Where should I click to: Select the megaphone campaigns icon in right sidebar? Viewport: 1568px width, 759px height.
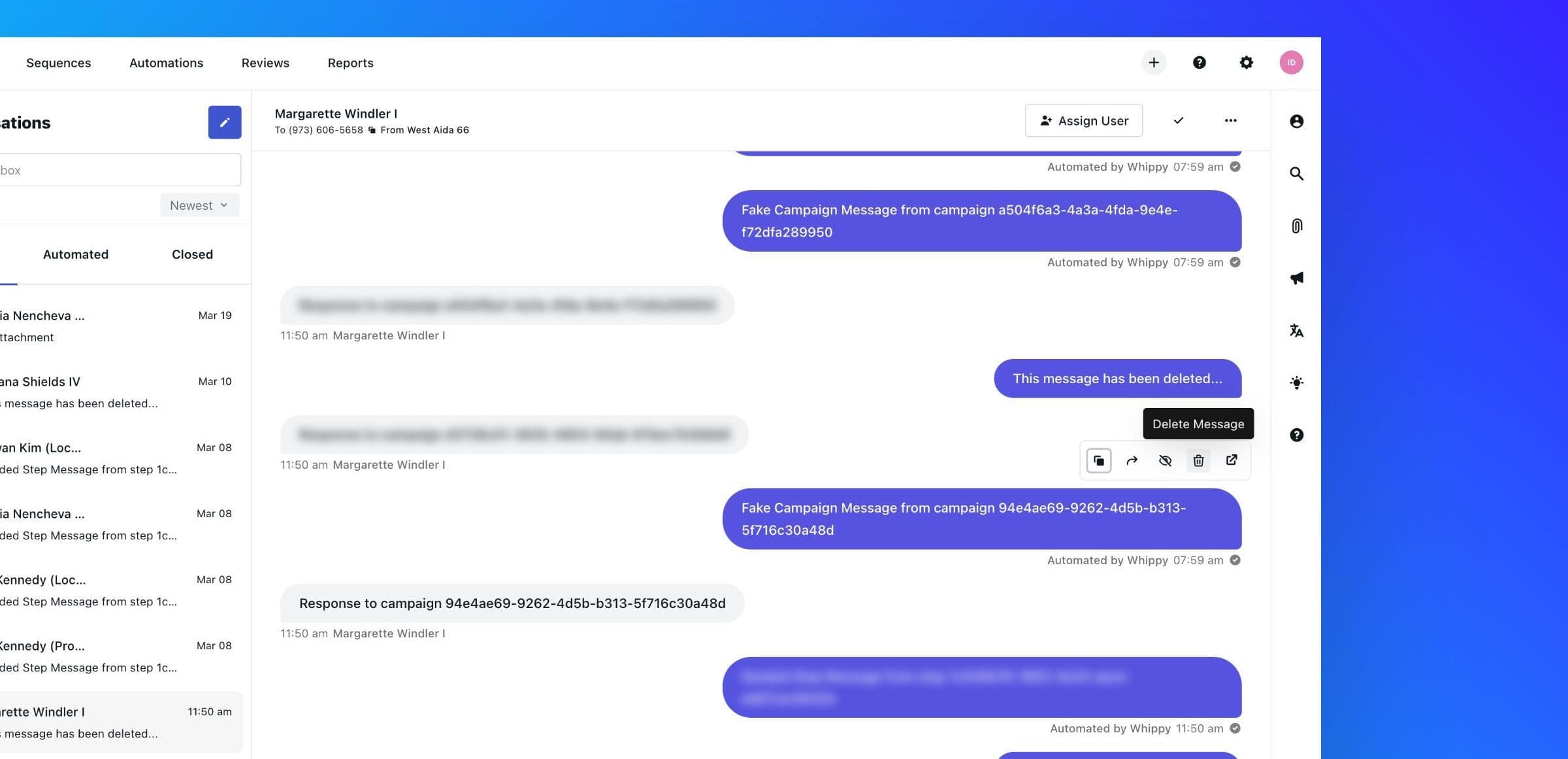(1296, 278)
